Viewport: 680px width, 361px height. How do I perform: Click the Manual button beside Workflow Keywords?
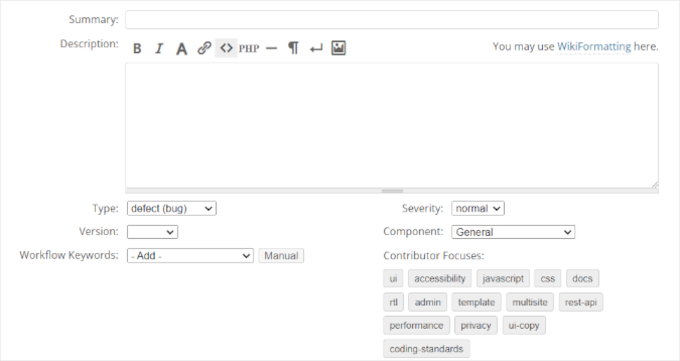point(281,256)
